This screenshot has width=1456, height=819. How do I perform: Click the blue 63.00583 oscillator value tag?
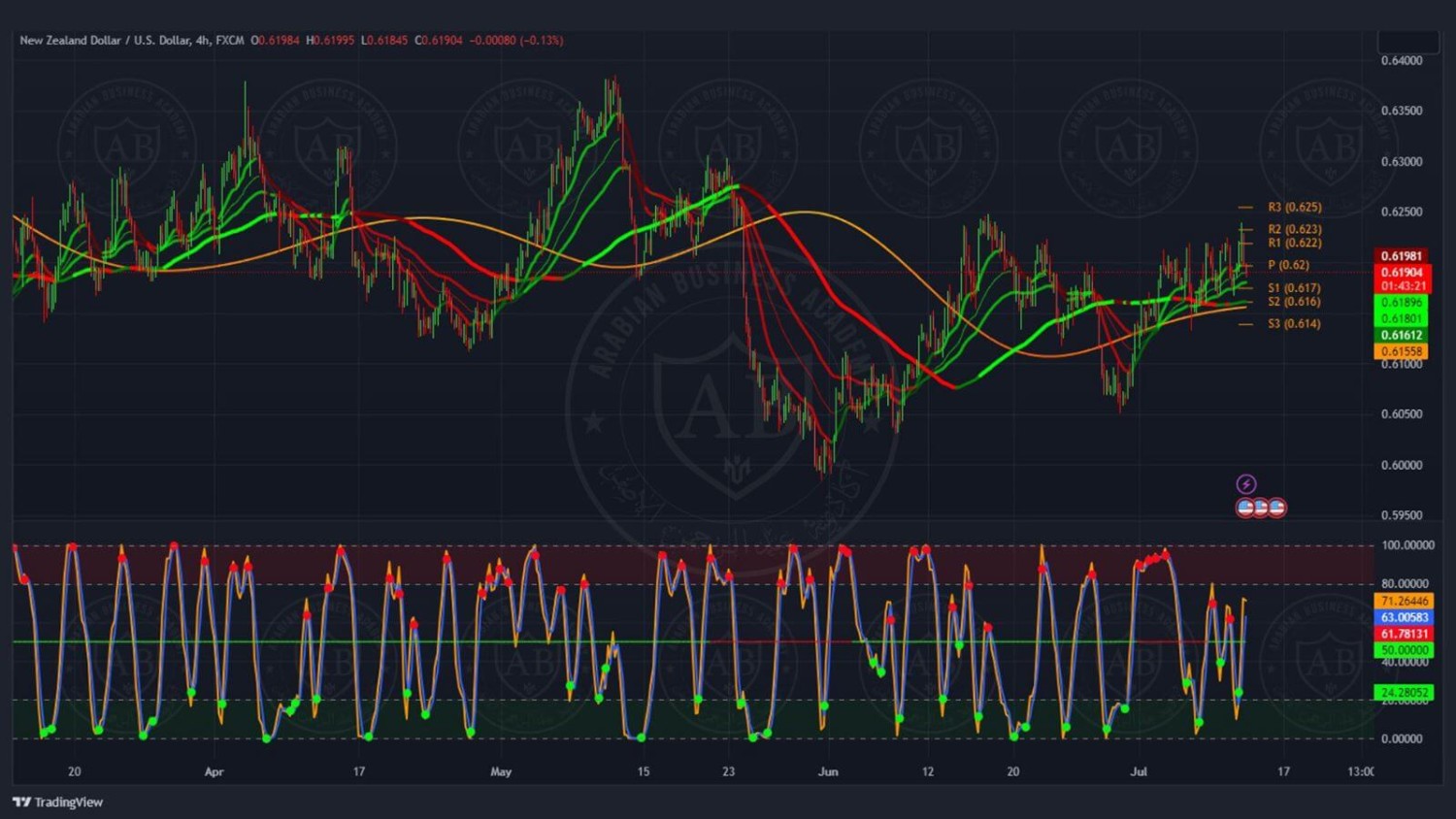tap(1405, 618)
